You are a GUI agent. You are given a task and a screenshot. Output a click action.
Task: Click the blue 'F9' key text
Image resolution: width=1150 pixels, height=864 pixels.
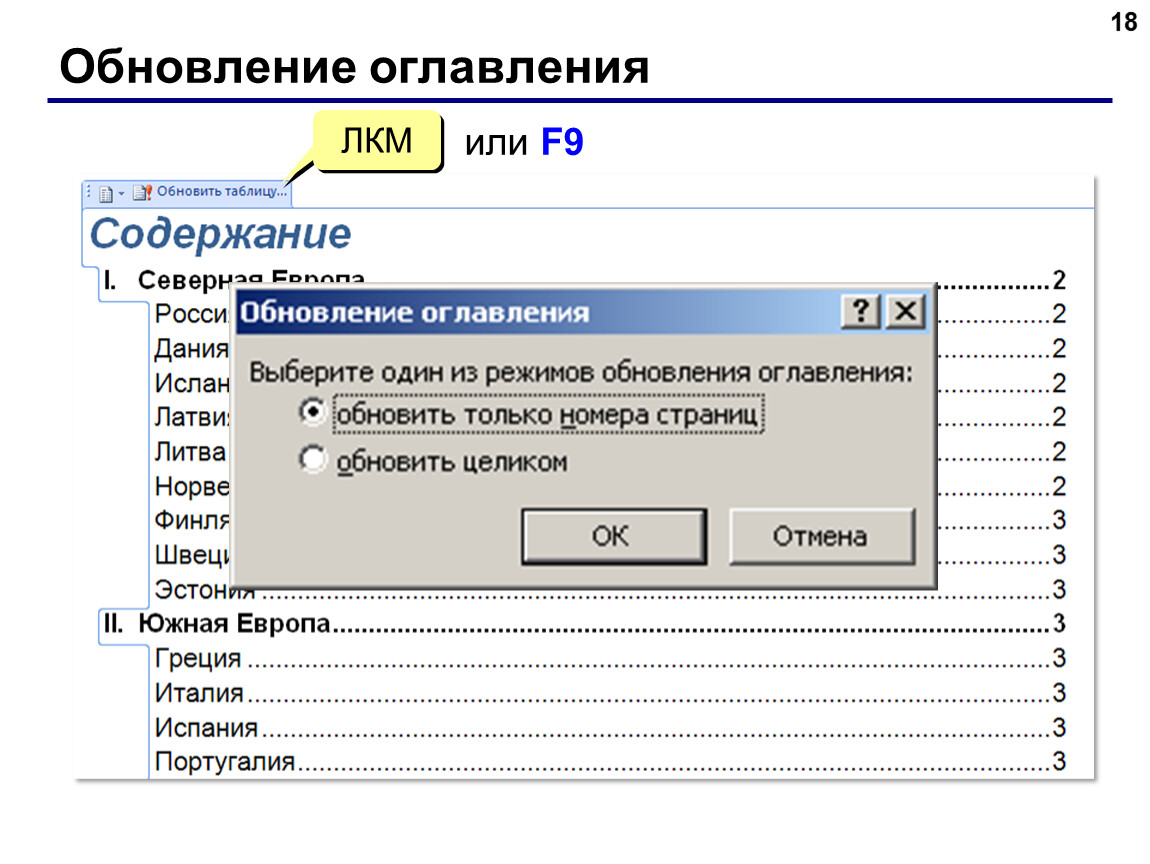[562, 142]
